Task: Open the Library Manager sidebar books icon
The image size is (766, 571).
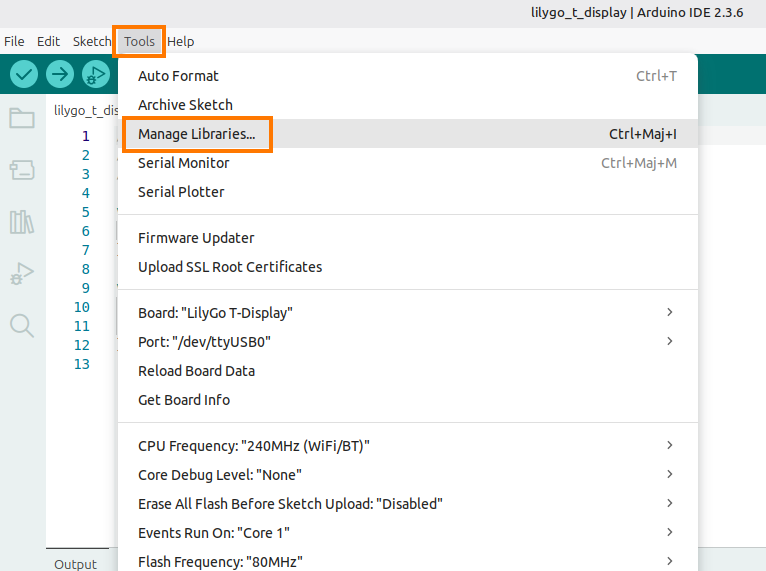Action: tap(22, 222)
